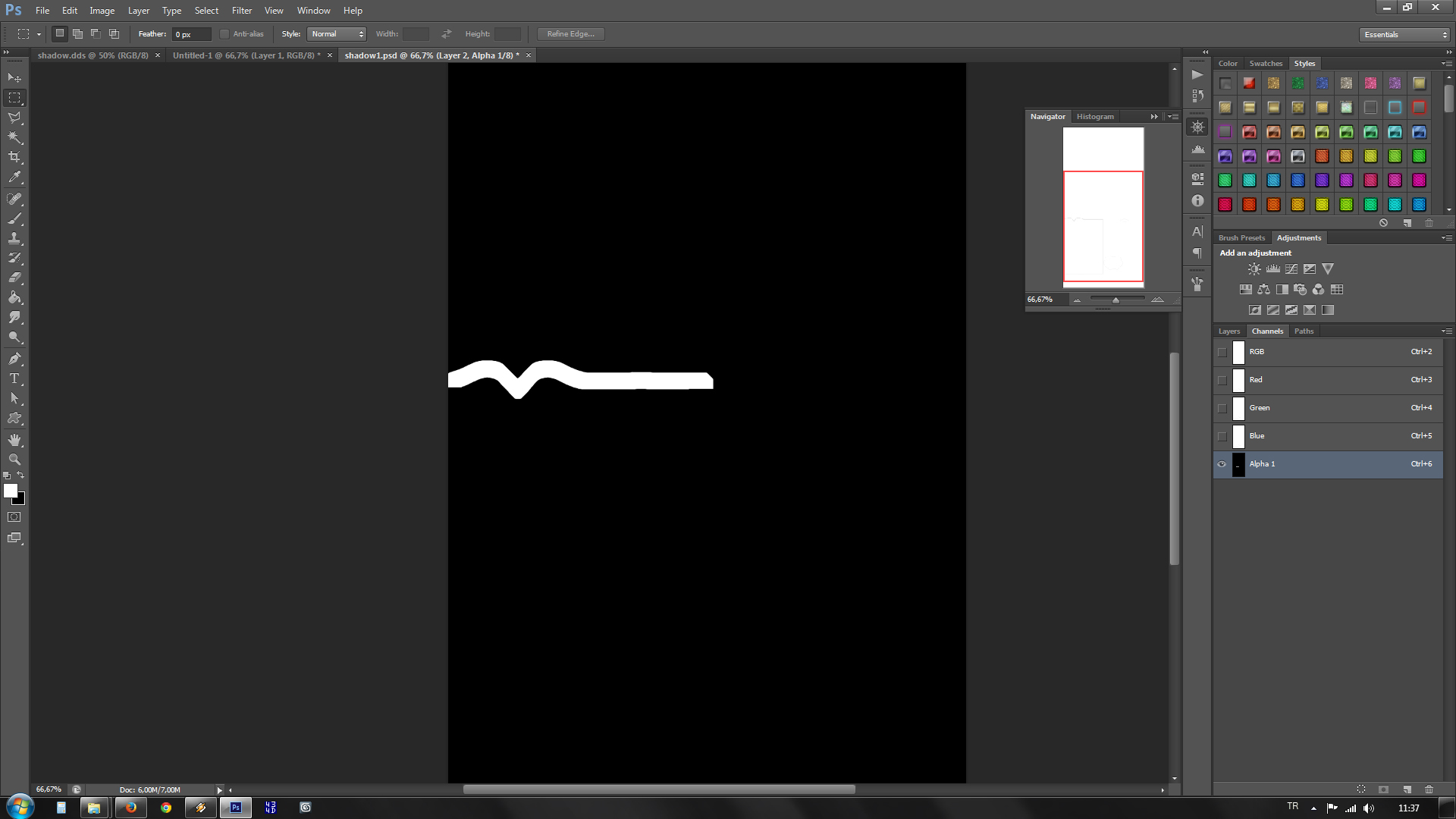Open status bar info arrow
The image size is (1456, 819).
(x=220, y=790)
